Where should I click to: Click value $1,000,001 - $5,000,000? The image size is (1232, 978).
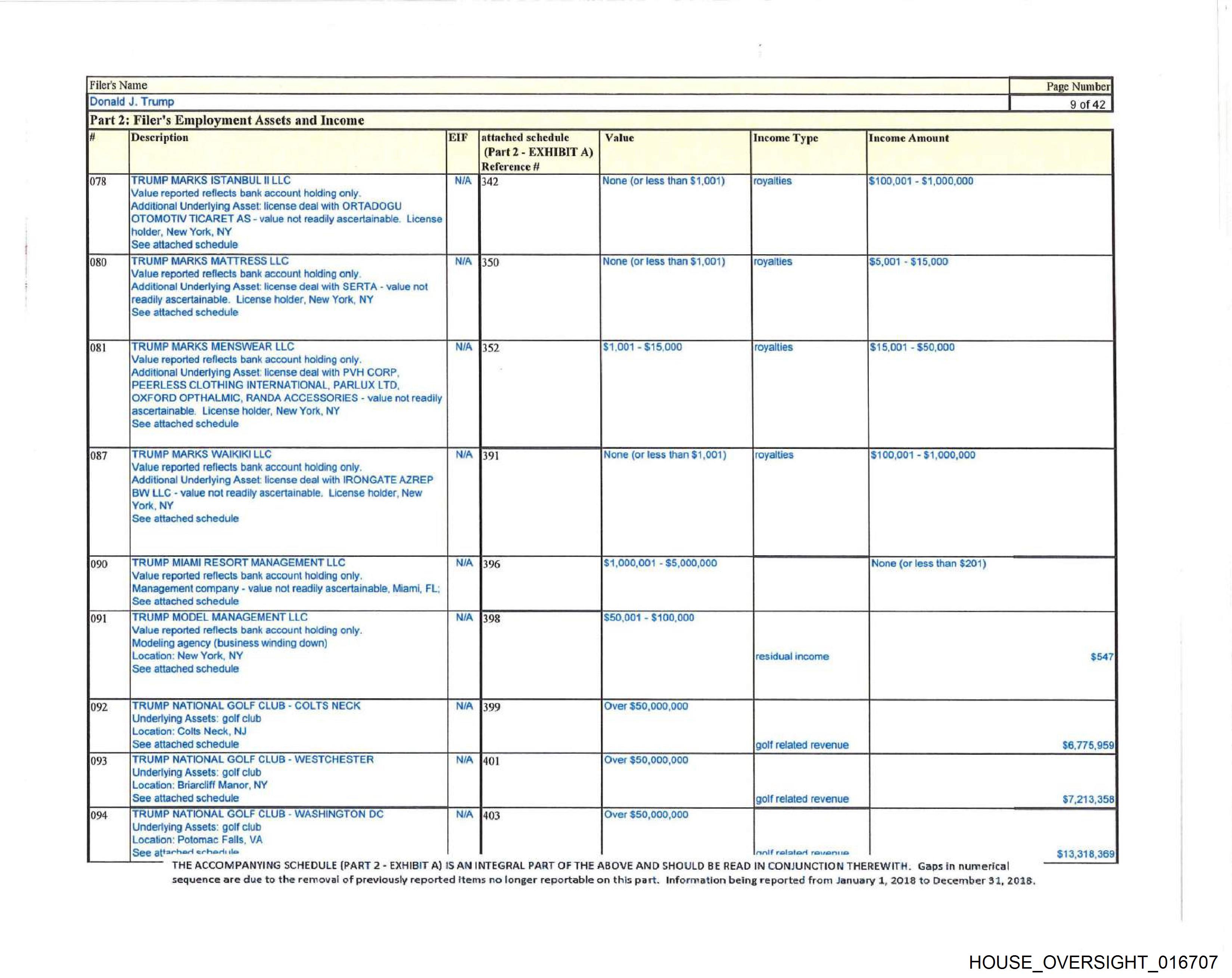click(x=660, y=563)
